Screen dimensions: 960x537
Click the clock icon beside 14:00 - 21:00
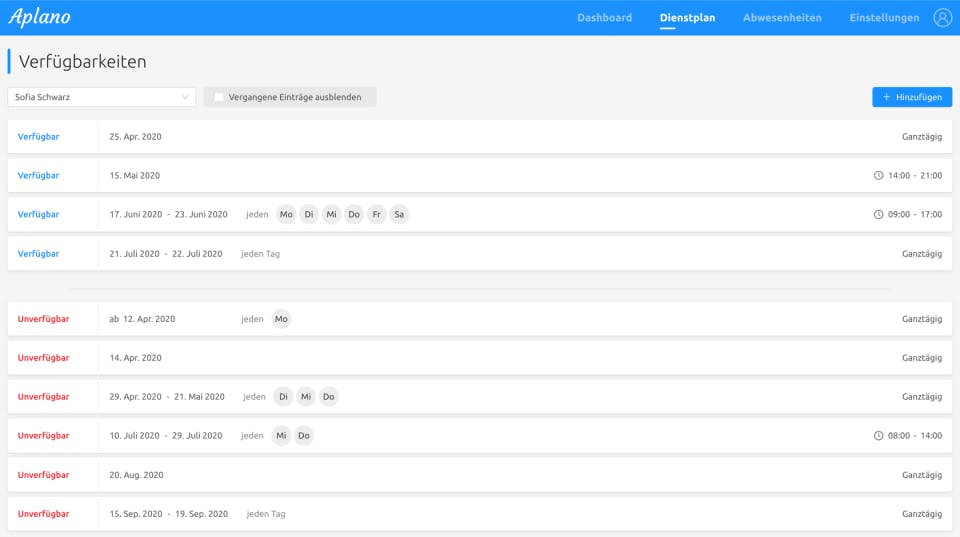(878, 176)
